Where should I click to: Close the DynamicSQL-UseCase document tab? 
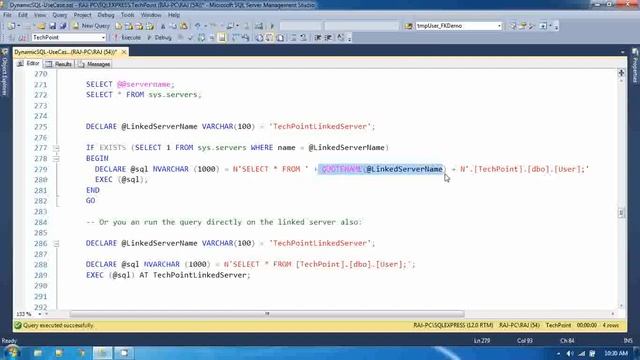pos(124,52)
